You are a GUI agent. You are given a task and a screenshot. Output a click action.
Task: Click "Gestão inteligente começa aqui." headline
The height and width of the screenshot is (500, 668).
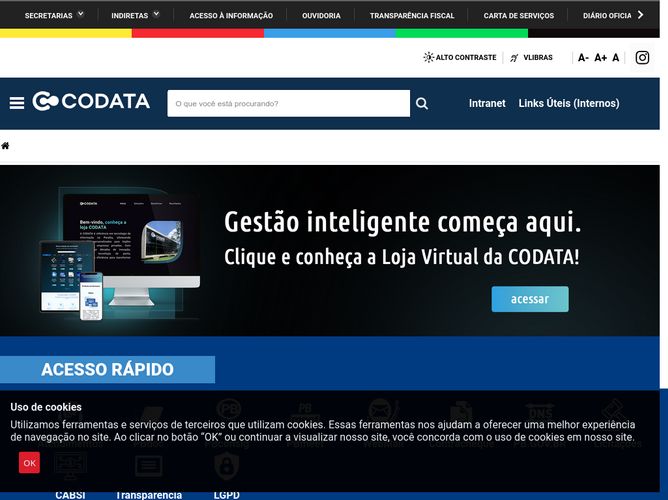coord(403,222)
